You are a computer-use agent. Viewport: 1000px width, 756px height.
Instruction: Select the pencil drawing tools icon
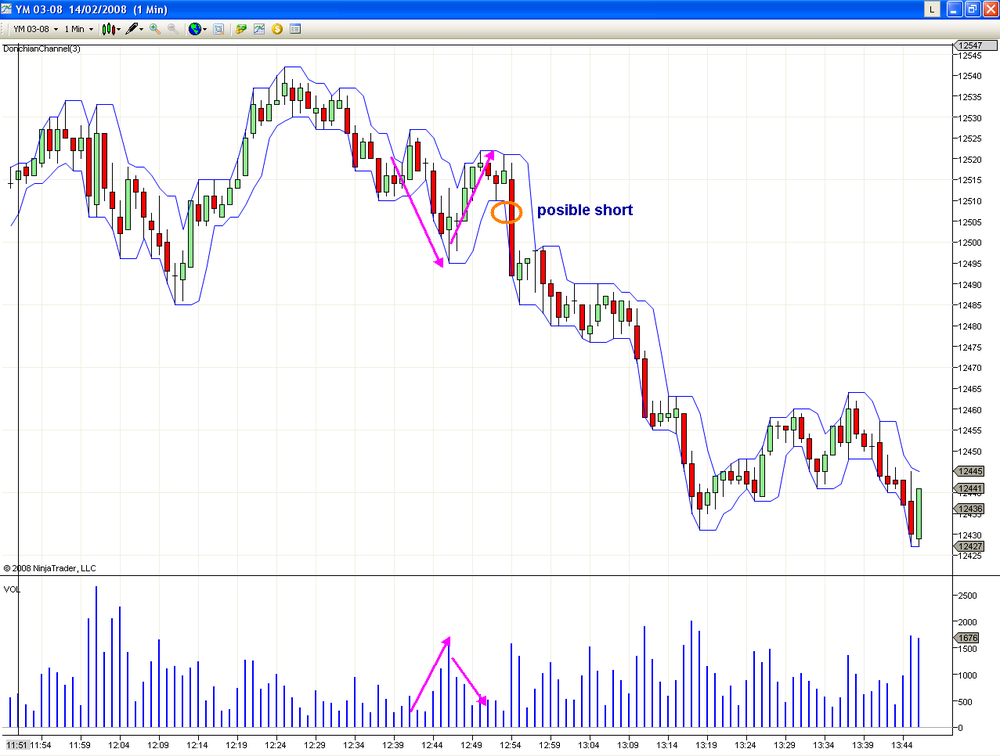click(x=132, y=29)
